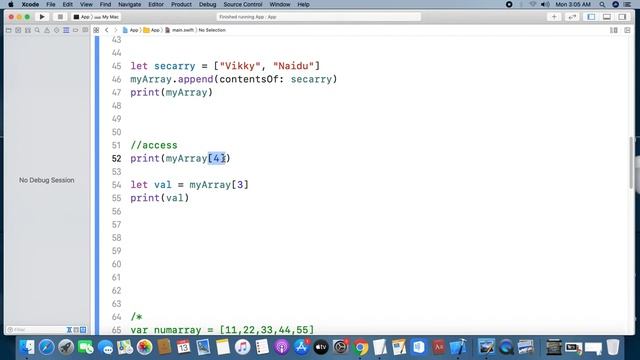Stop the running scheme
640x360 pixels.
[60, 17]
